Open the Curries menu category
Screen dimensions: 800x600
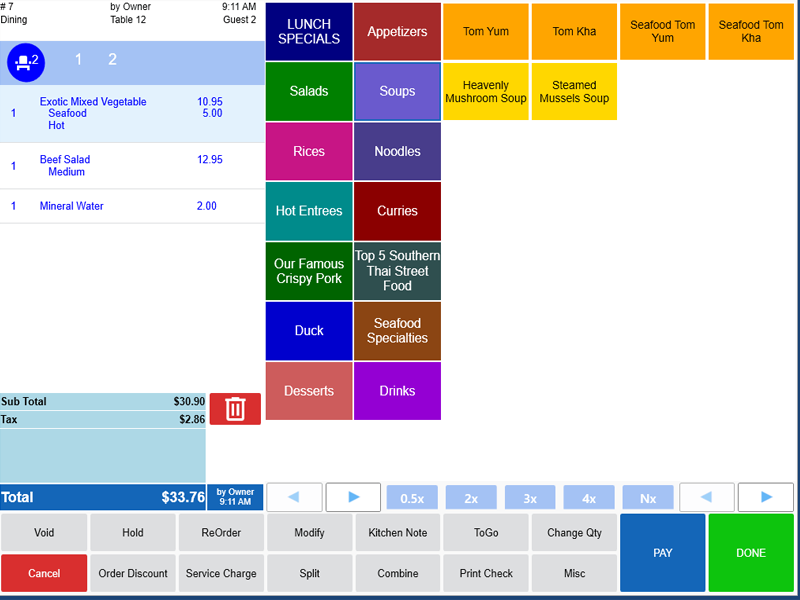397,211
